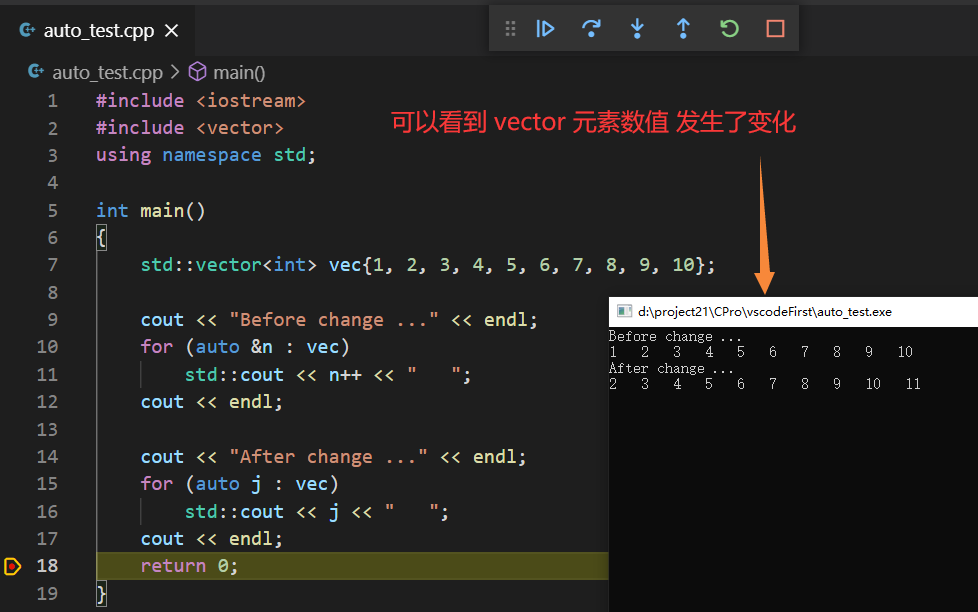Click the 'return 0;' statement

click(x=189, y=566)
